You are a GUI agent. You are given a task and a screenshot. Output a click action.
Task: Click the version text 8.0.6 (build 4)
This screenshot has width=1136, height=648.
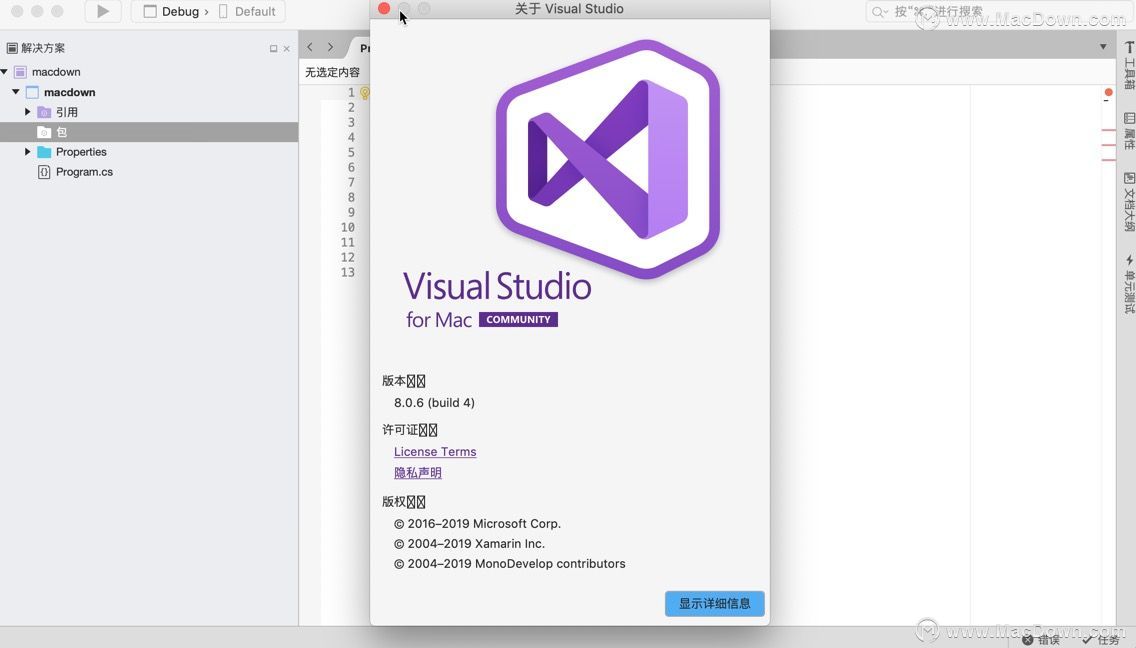pyautogui.click(x=434, y=402)
